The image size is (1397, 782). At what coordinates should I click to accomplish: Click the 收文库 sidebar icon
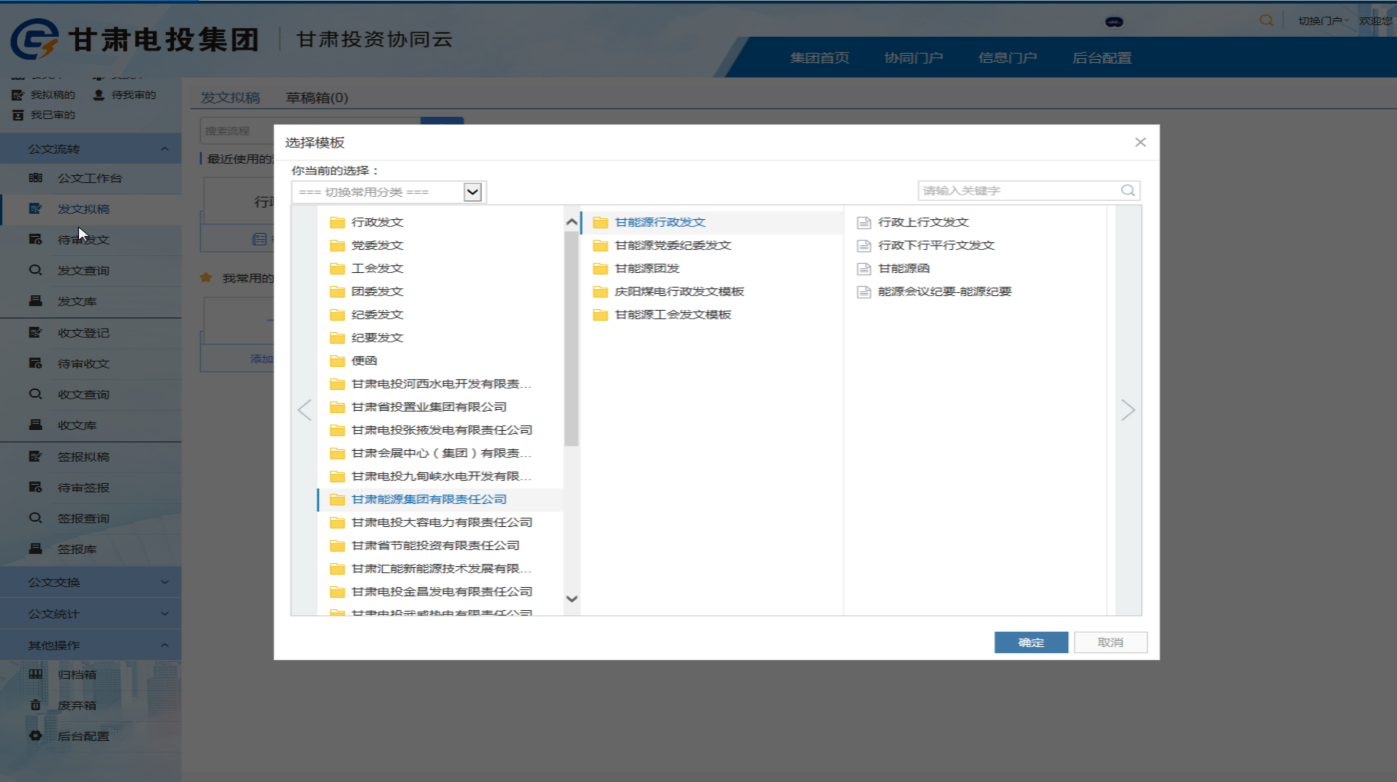pyautogui.click(x=36, y=425)
